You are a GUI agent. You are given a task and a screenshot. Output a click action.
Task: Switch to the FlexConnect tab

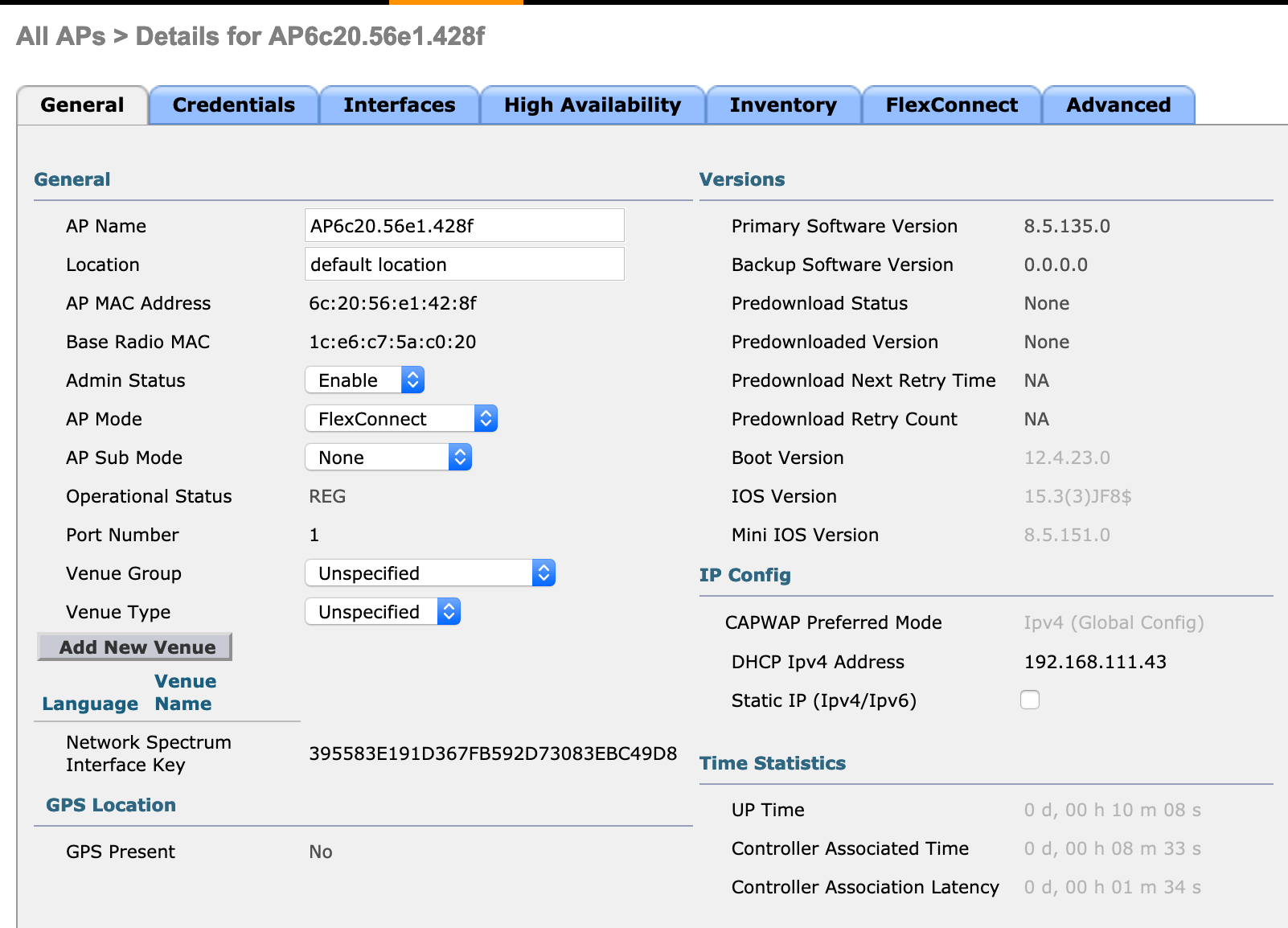coord(951,105)
